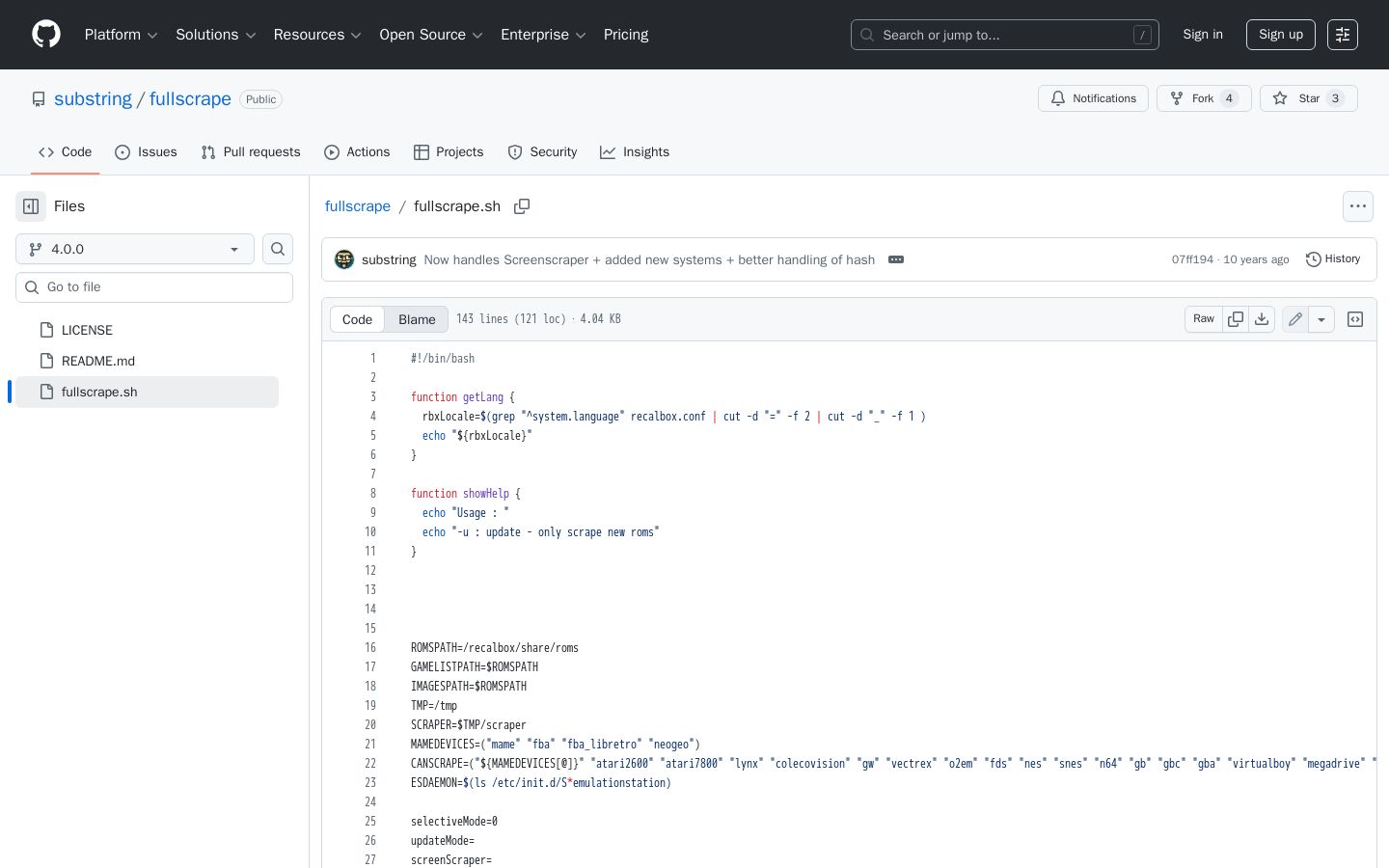This screenshot has width=1389, height=868.
Task: Copy the file path to clipboard
Action: (522, 206)
